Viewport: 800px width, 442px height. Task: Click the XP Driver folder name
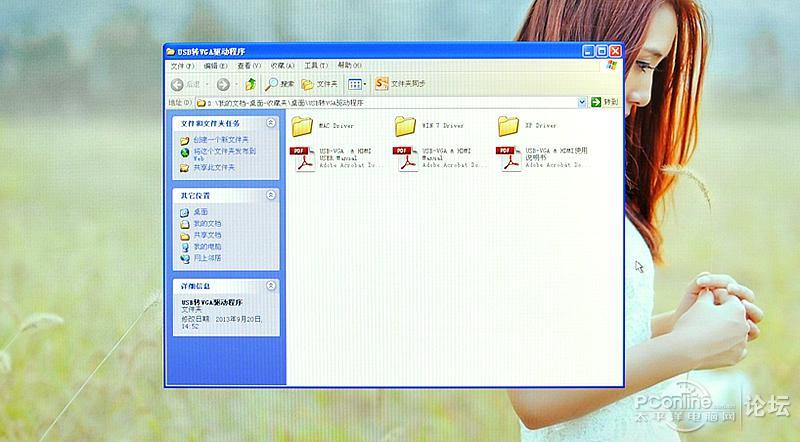(x=541, y=126)
